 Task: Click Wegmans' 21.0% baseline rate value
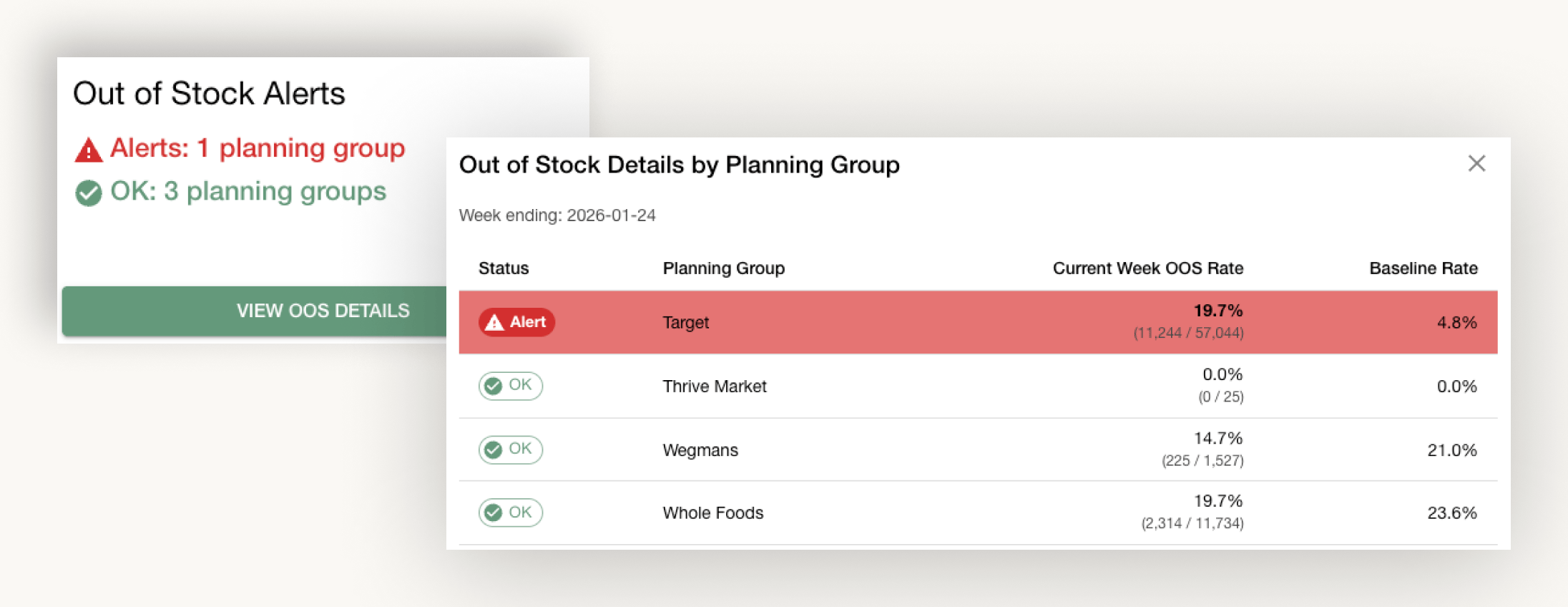(1451, 450)
